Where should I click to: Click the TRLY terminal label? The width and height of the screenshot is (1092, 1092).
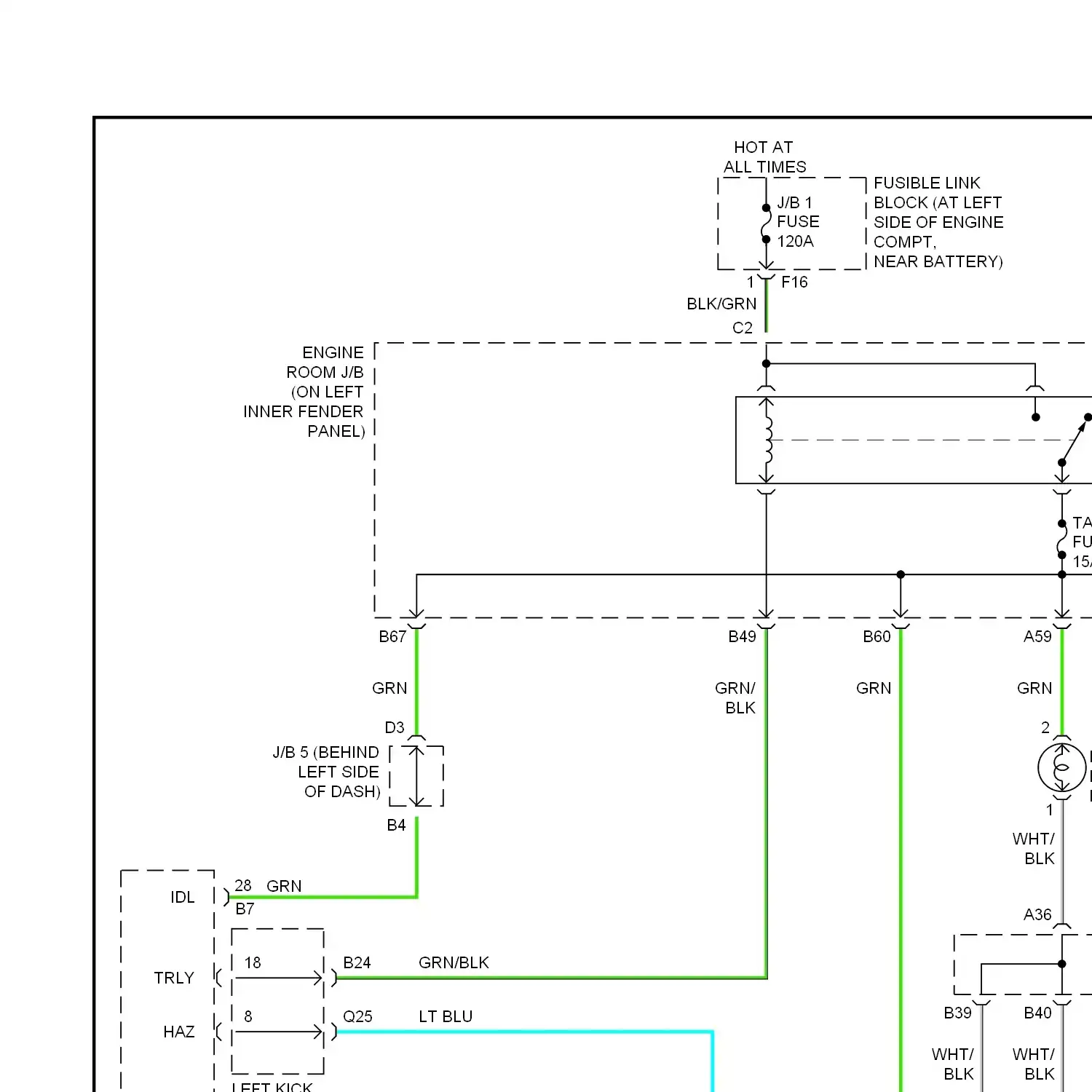(x=174, y=978)
